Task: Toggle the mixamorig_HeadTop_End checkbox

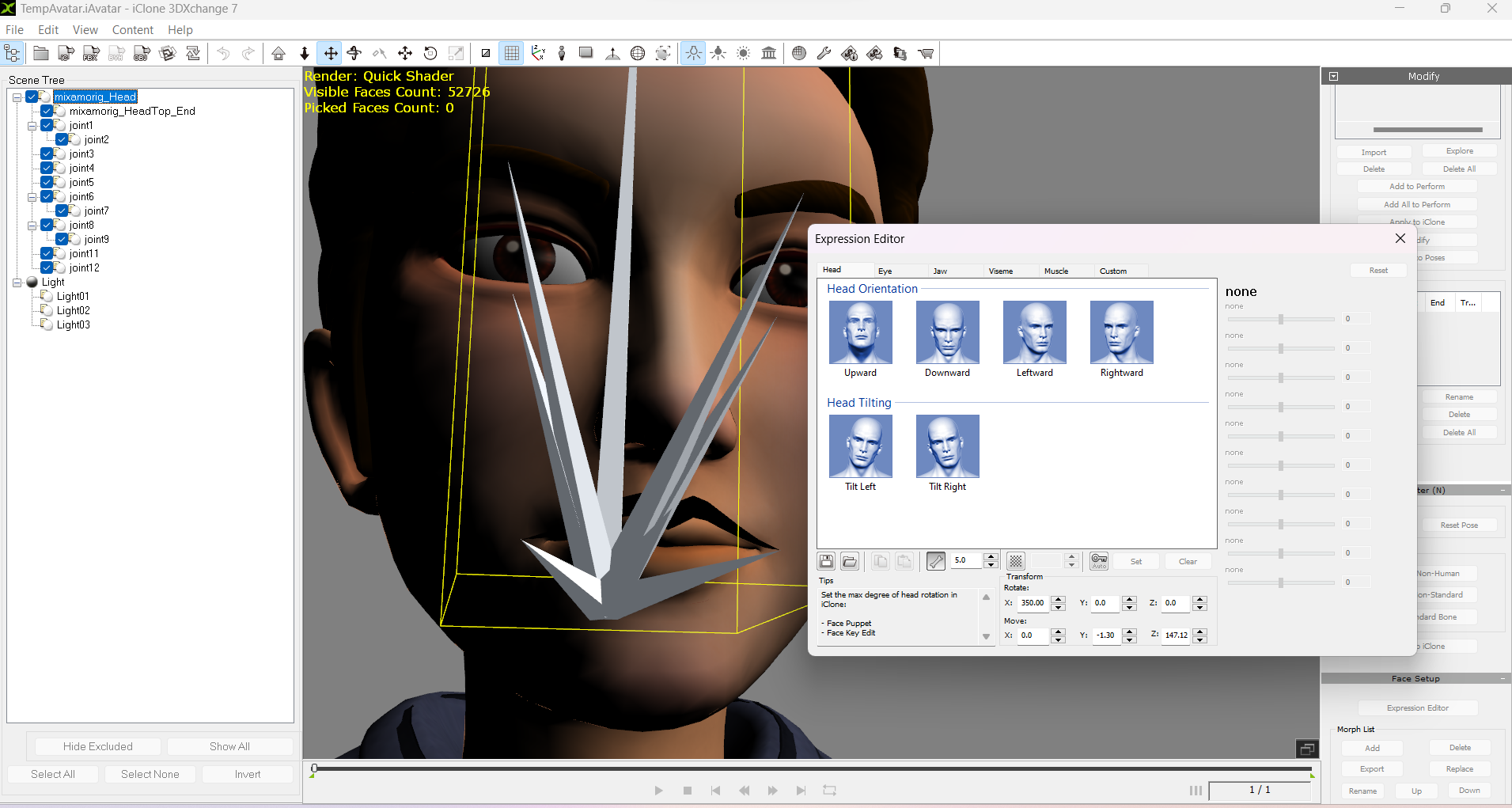Action: [x=47, y=112]
